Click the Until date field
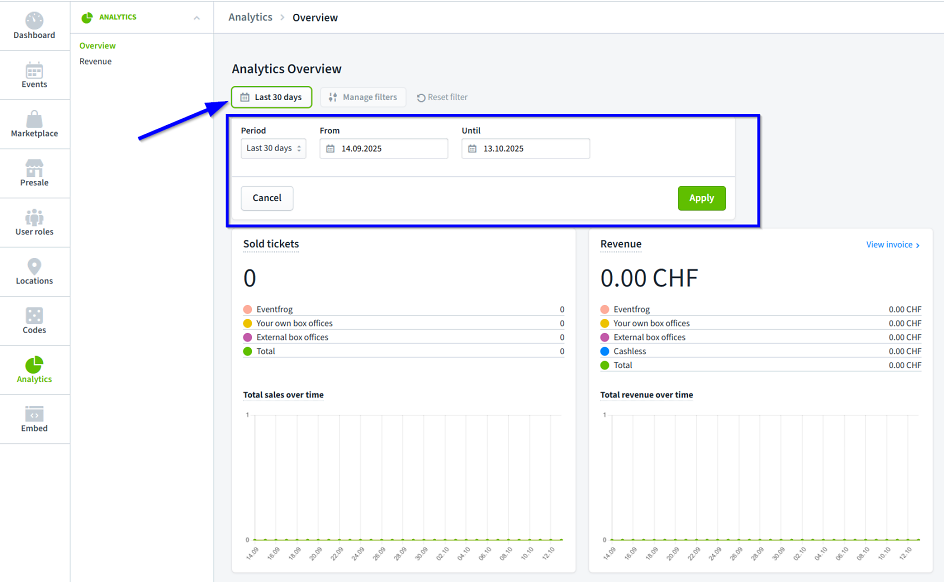Screen dimensions: 944x582 526,148
